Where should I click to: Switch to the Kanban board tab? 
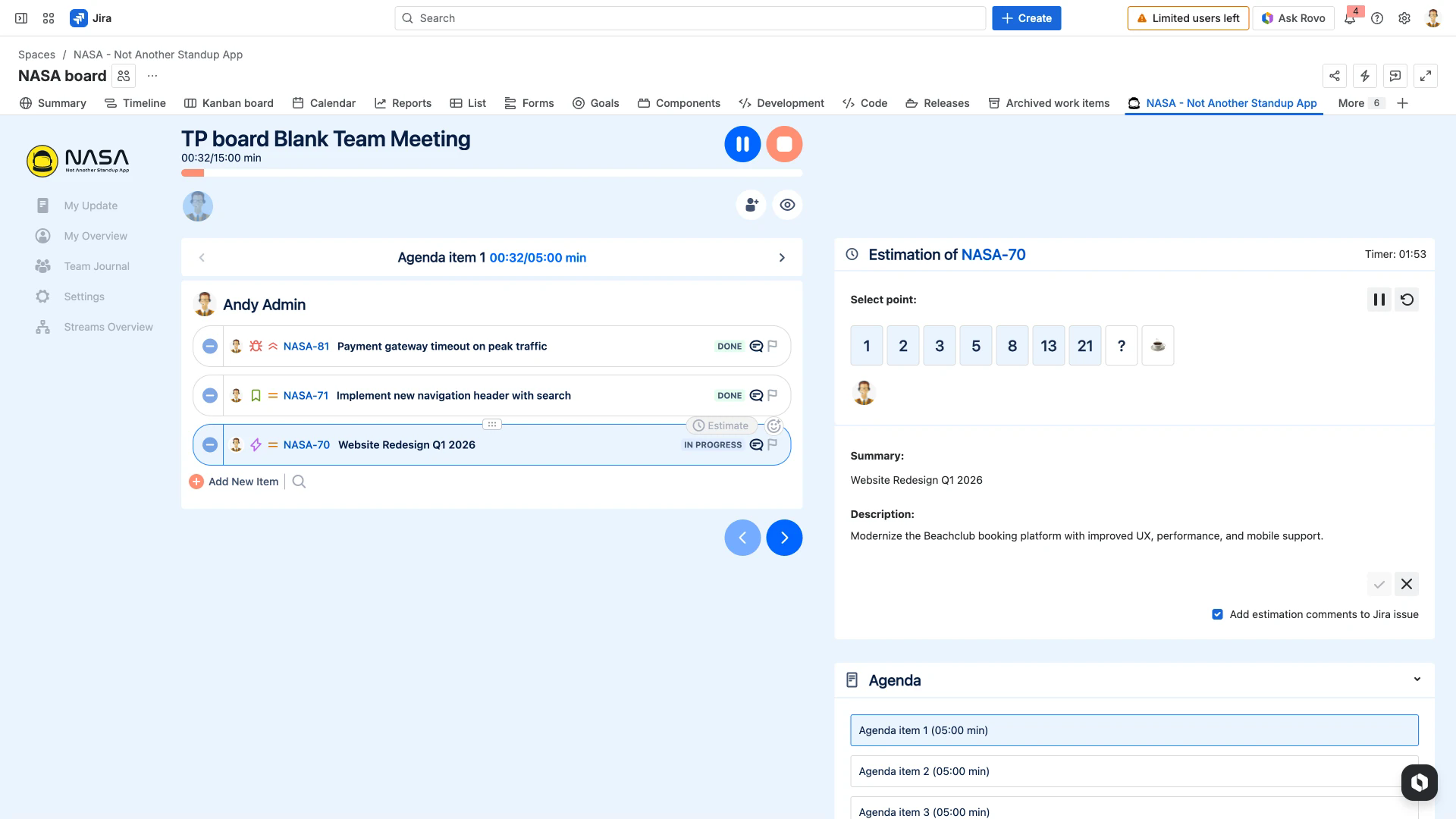228,103
